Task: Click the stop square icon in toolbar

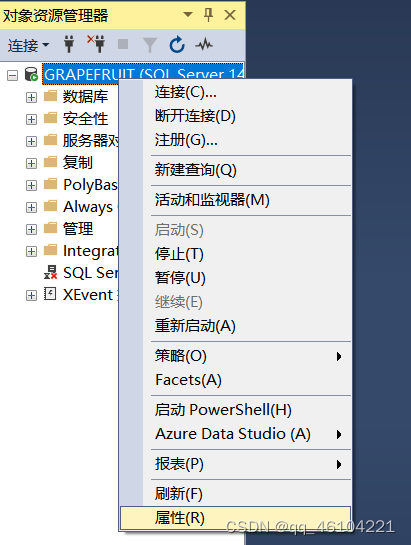Action: 123,44
